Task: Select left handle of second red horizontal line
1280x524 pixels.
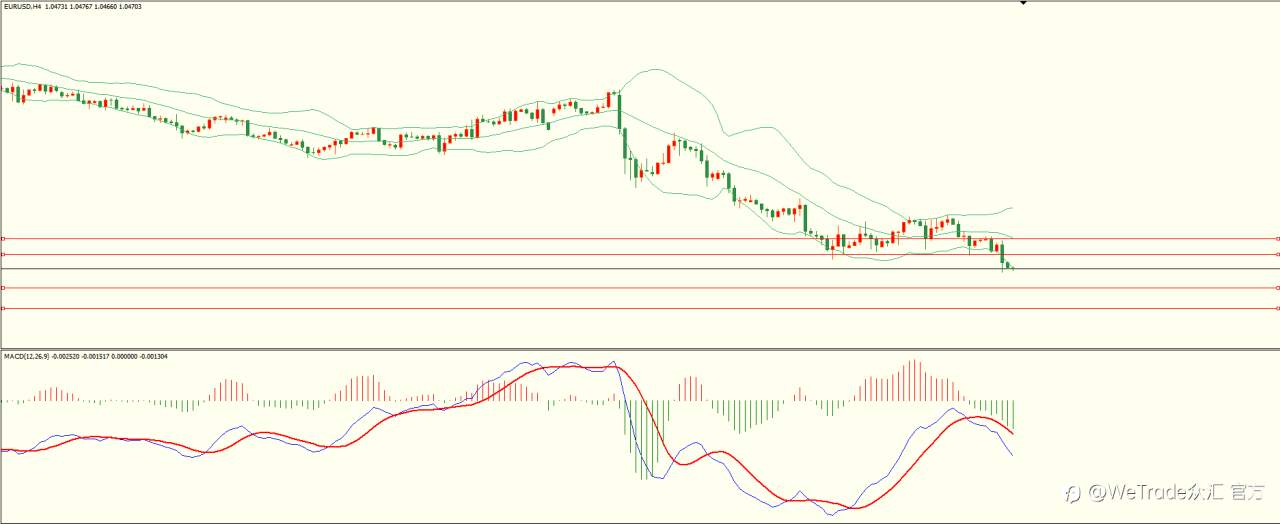Action: pyautogui.click(x=3, y=255)
